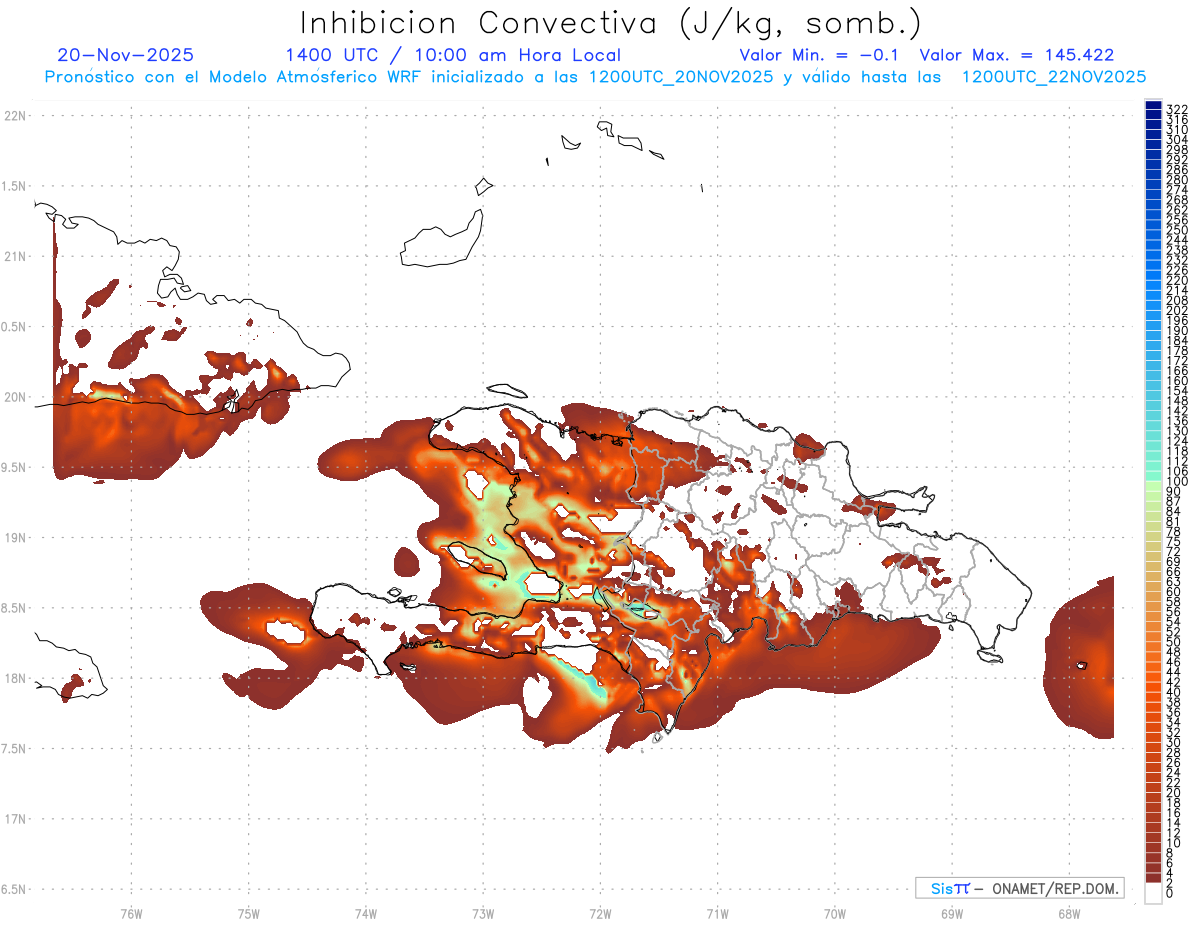Click the date label "20-Nov-2025"
Image resolution: width=1200 pixels, height=927 pixels.
(126, 55)
